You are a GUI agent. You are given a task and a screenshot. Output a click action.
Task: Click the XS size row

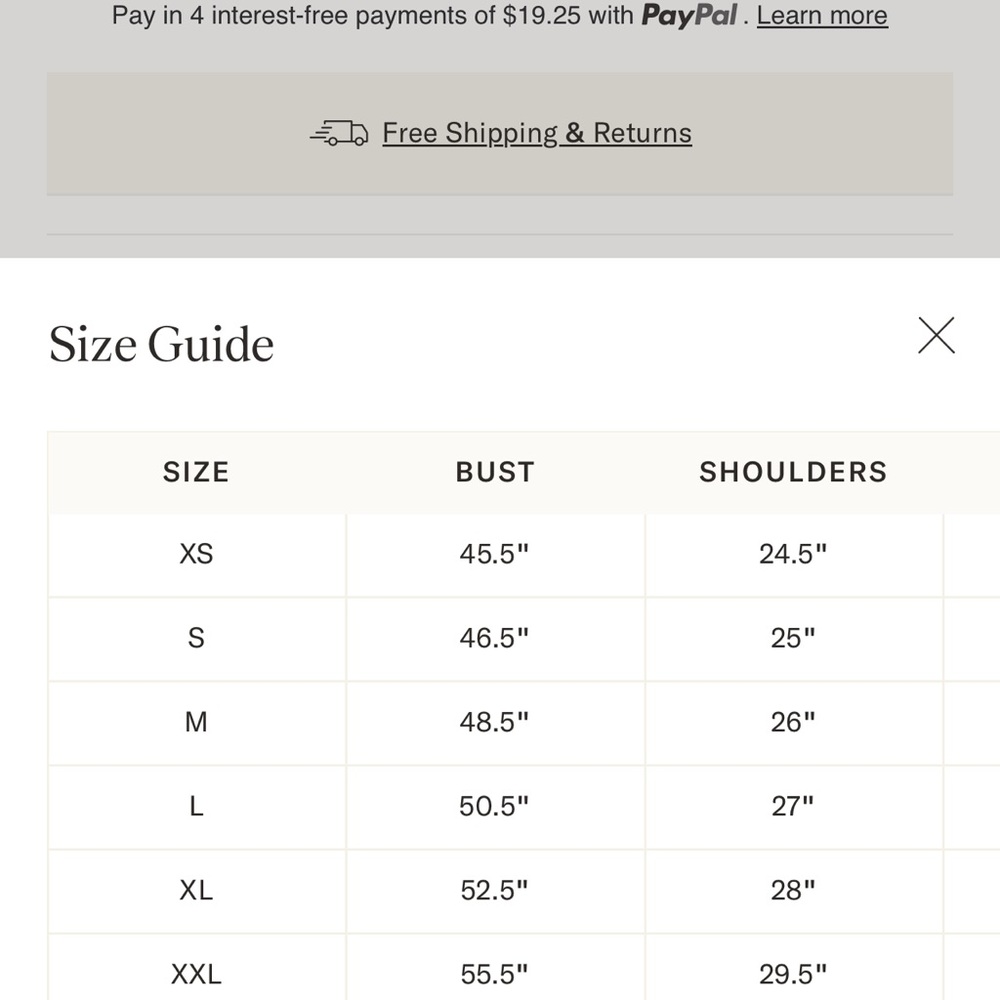click(524, 555)
